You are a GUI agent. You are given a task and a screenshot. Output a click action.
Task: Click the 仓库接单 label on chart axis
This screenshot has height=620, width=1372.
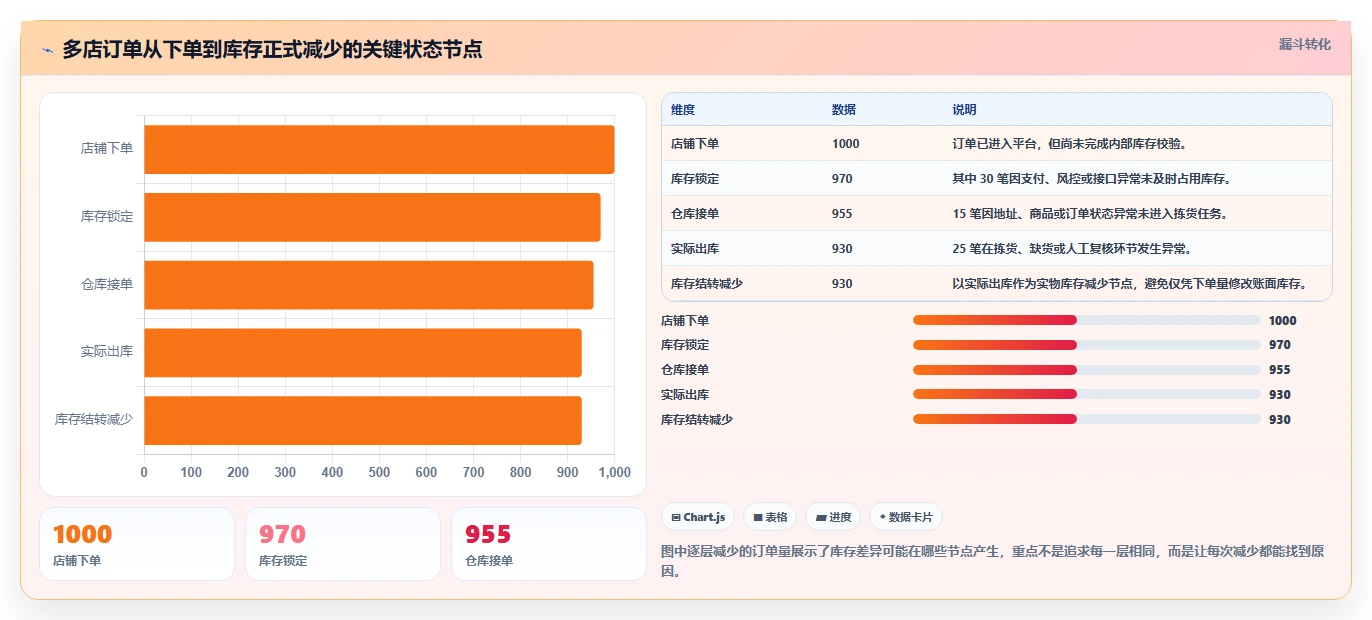107,285
